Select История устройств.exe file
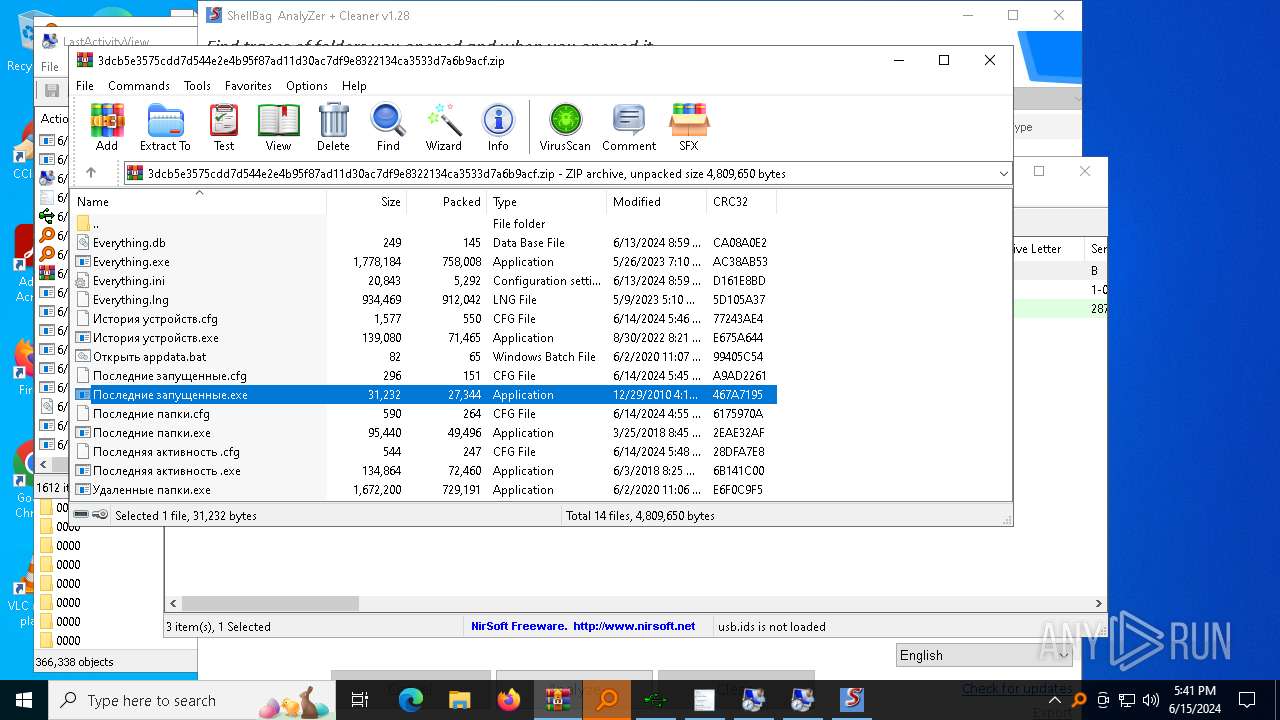The height and width of the screenshot is (720, 1280). coord(424,338)
